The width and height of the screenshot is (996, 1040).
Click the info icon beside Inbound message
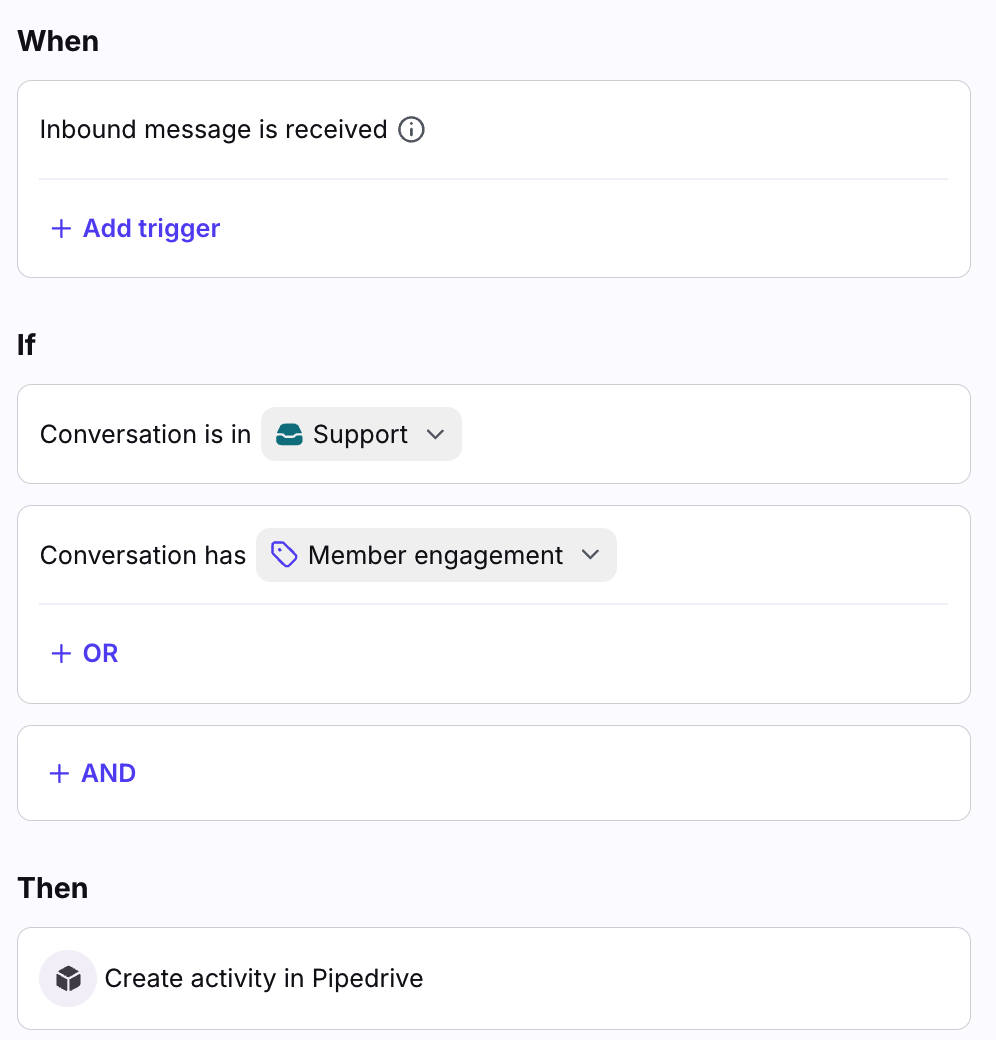(412, 130)
